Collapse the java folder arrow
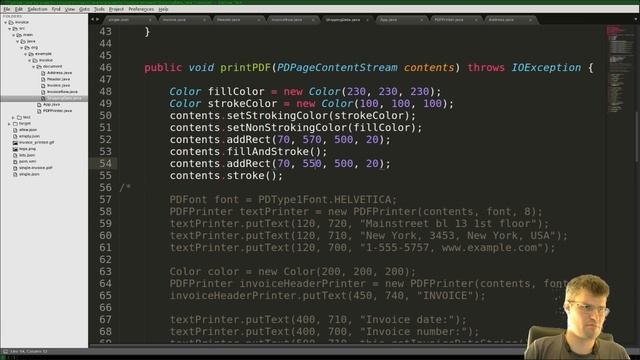Image resolution: width=640 pixels, height=360 pixels. (18, 41)
